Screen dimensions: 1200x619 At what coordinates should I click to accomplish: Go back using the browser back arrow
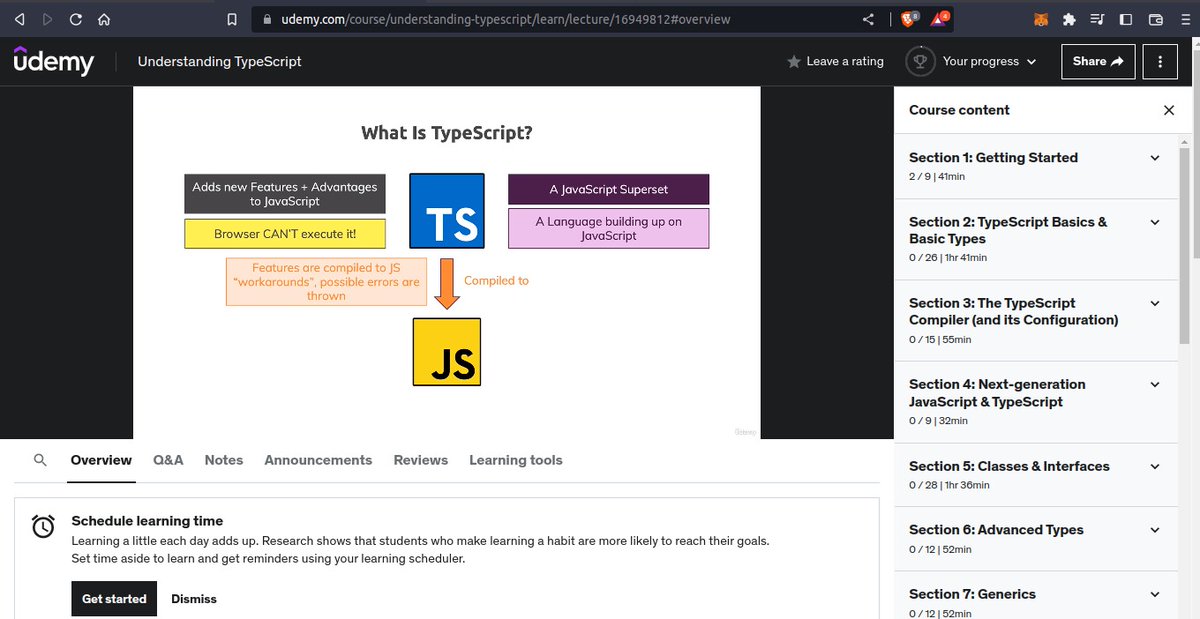click(x=19, y=19)
